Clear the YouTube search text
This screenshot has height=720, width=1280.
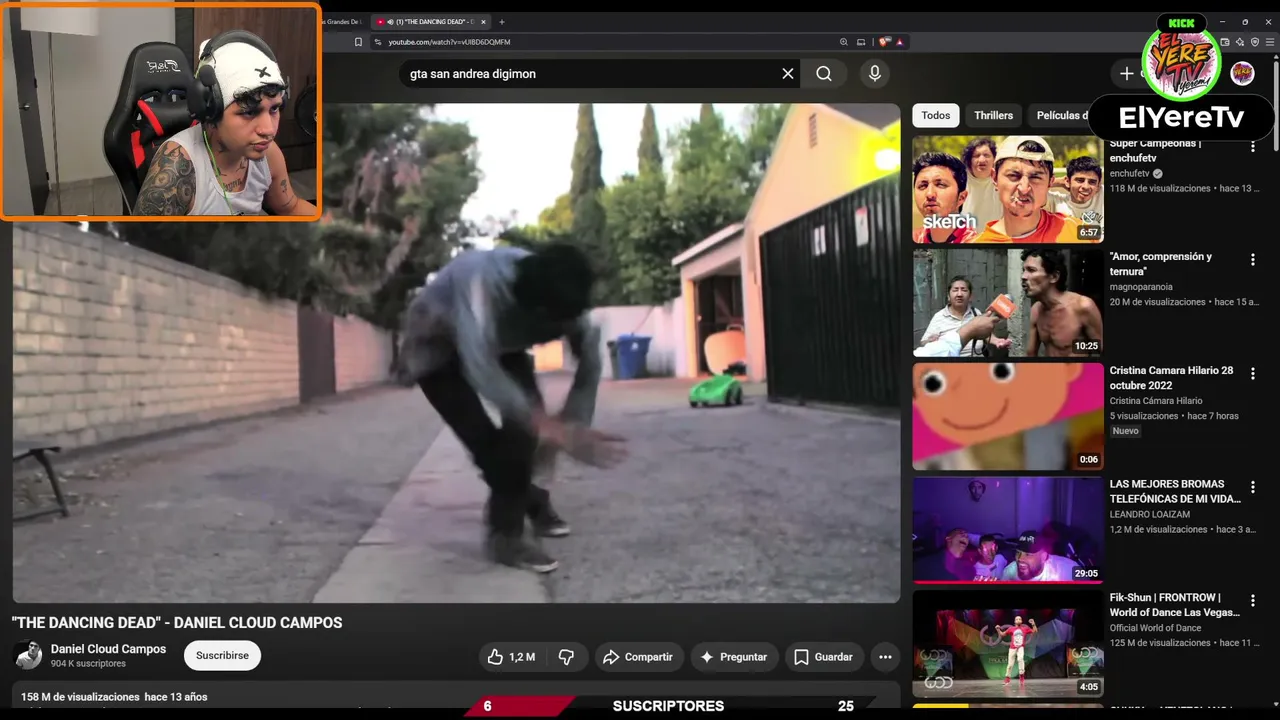pos(788,73)
